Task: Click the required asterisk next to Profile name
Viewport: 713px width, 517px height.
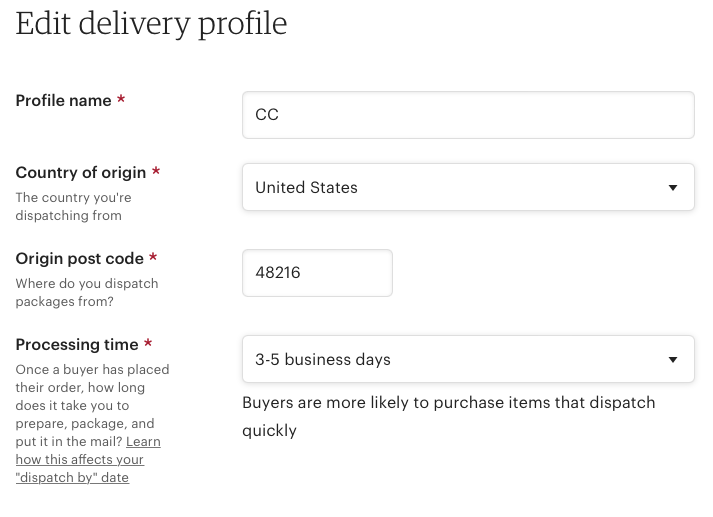Action: click(x=121, y=99)
